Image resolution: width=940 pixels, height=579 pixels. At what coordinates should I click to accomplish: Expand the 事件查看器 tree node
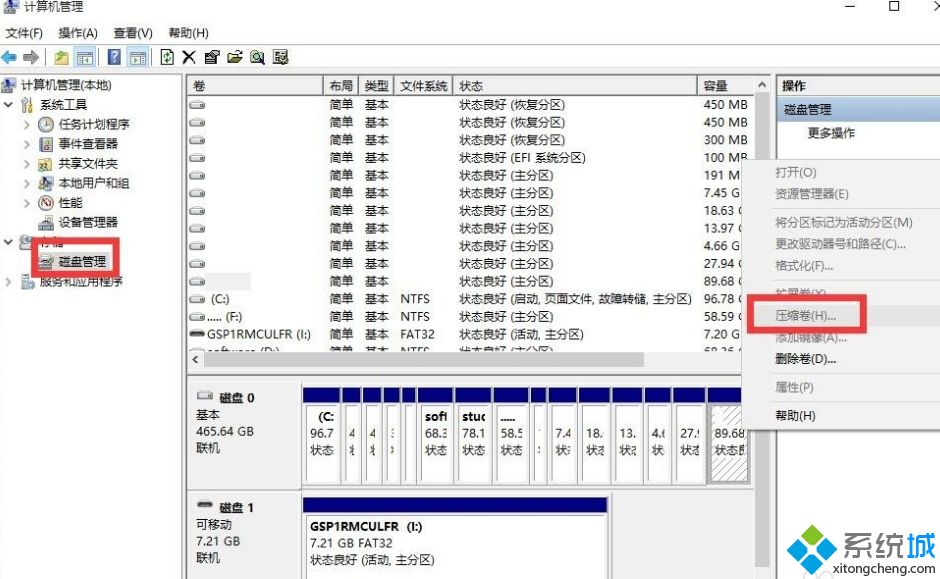click(x=26, y=144)
